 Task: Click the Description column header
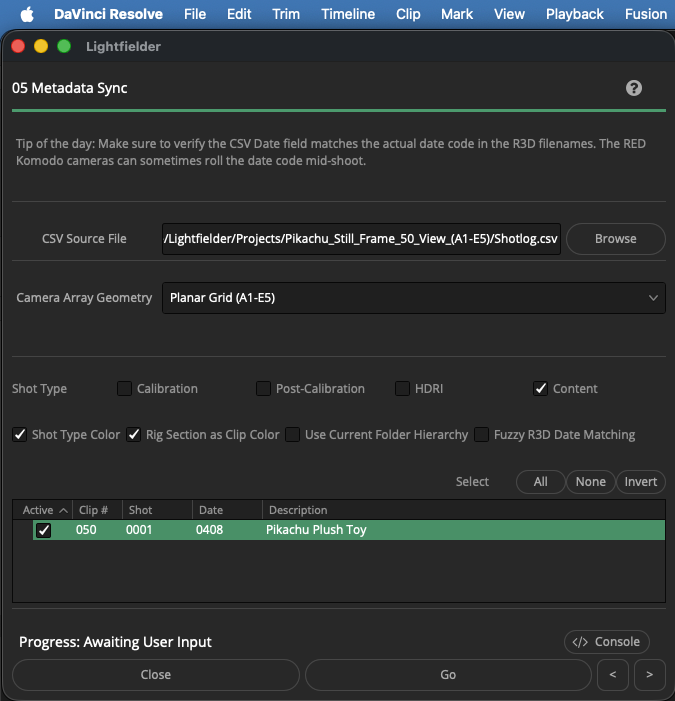(x=464, y=510)
